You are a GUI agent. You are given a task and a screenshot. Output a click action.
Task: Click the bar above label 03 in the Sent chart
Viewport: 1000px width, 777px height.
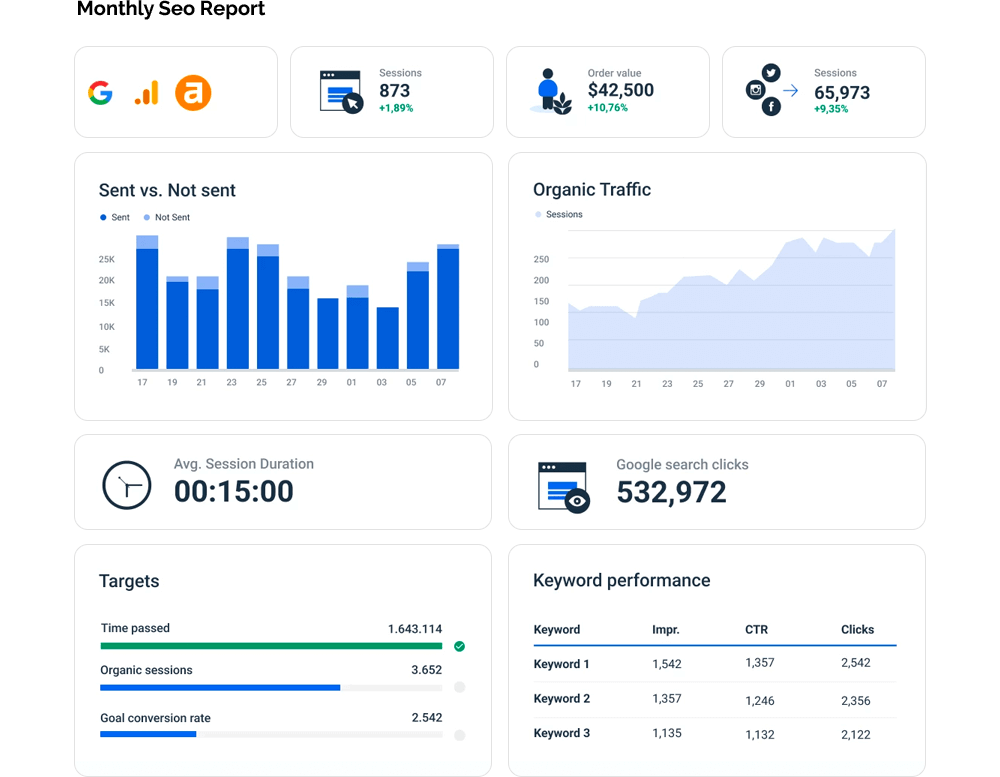click(388, 338)
